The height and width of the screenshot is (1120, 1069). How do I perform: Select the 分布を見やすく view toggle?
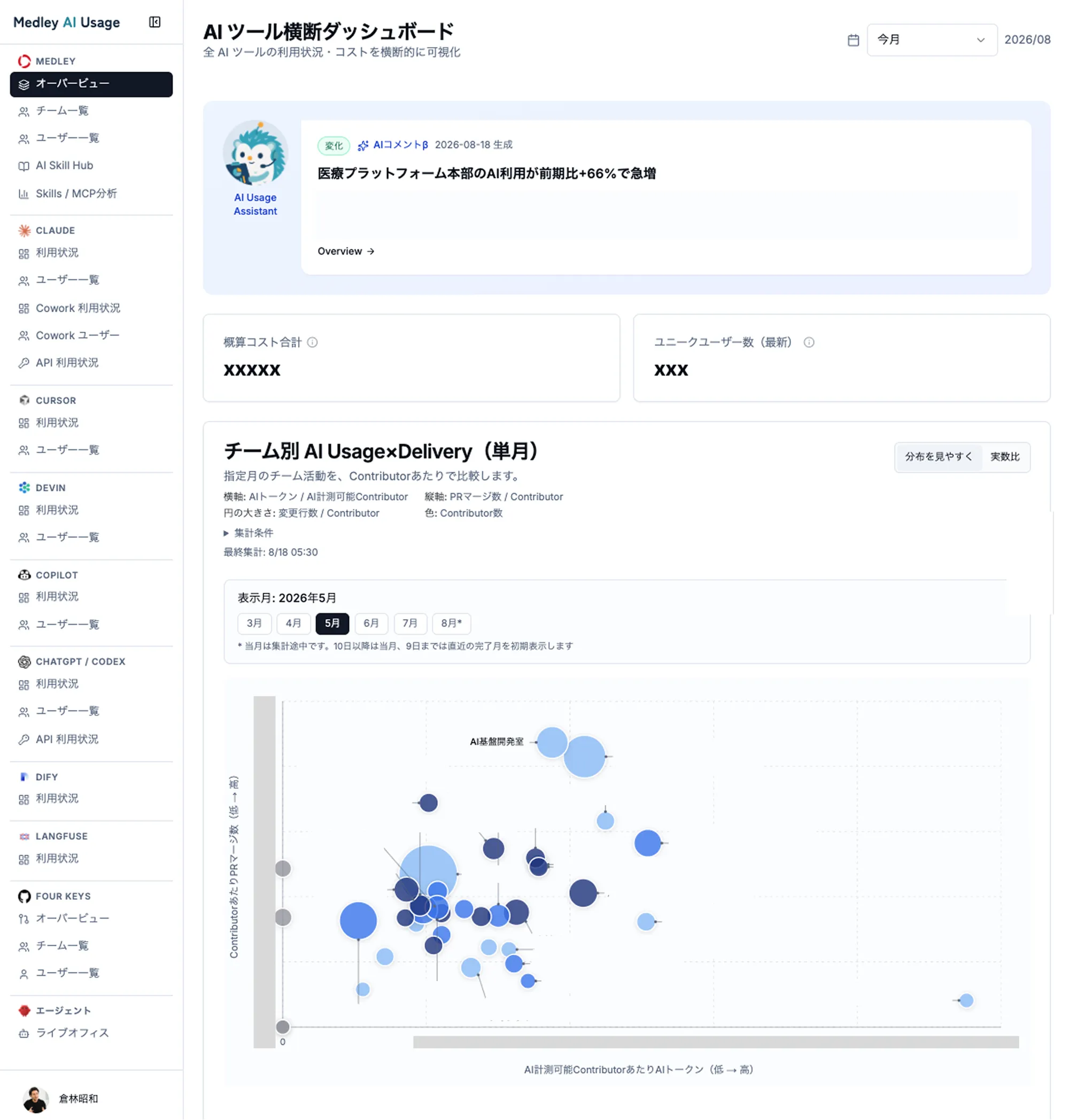click(x=938, y=457)
